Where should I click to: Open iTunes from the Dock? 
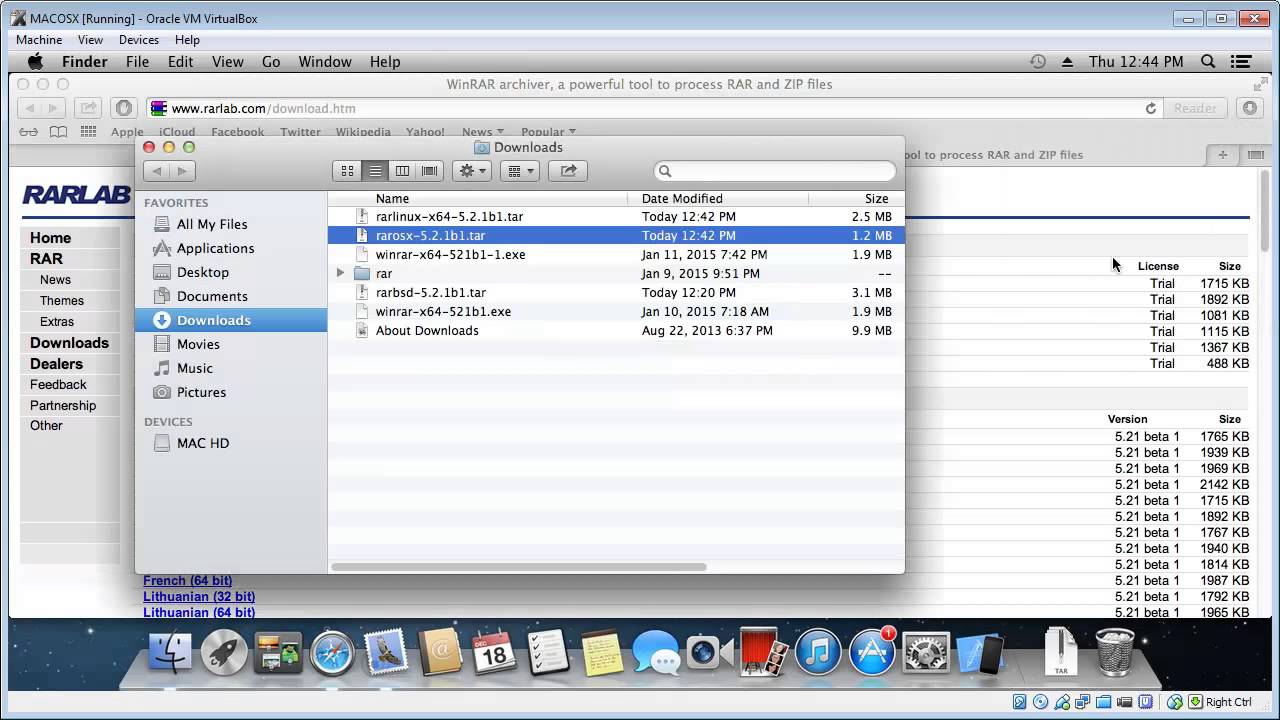817,652
